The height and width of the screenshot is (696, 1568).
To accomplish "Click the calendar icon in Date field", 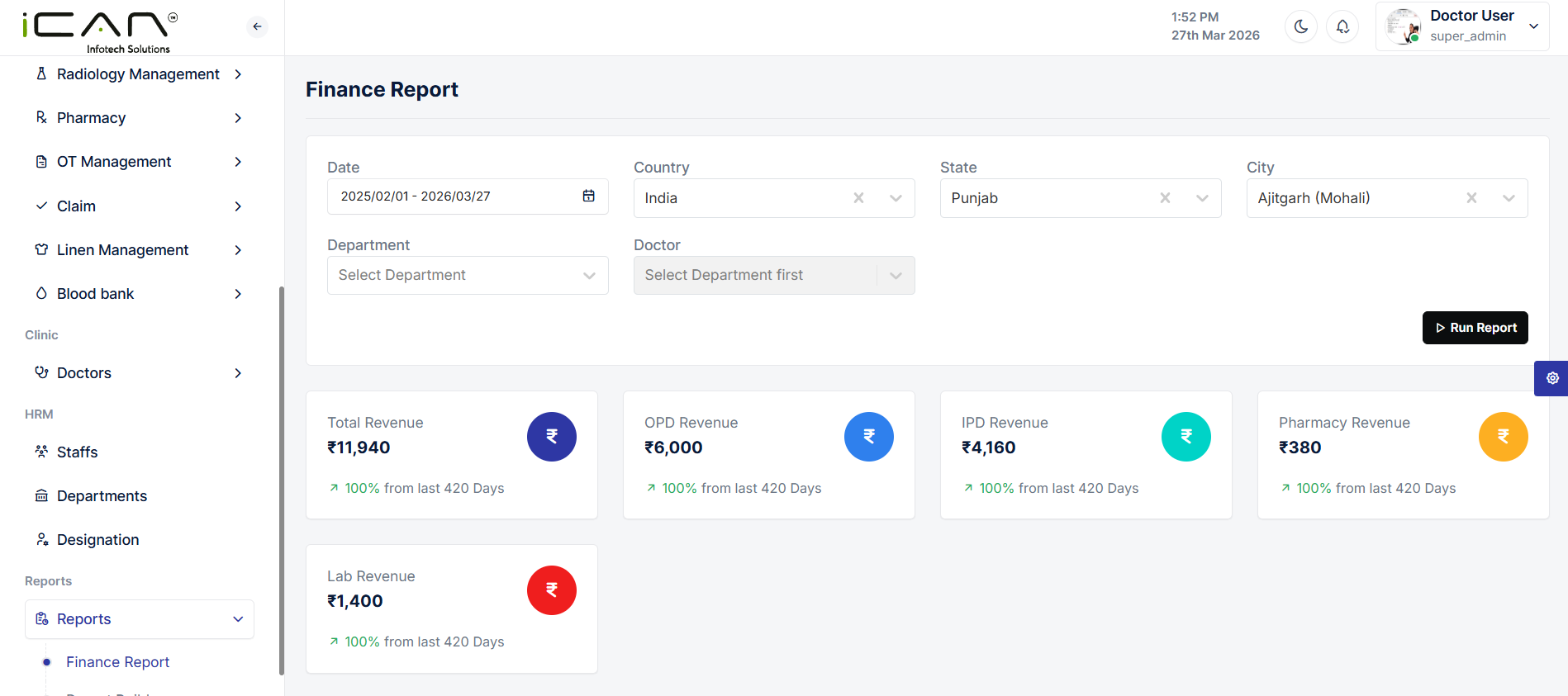I will pyautogui.click(x=588, y=196).
